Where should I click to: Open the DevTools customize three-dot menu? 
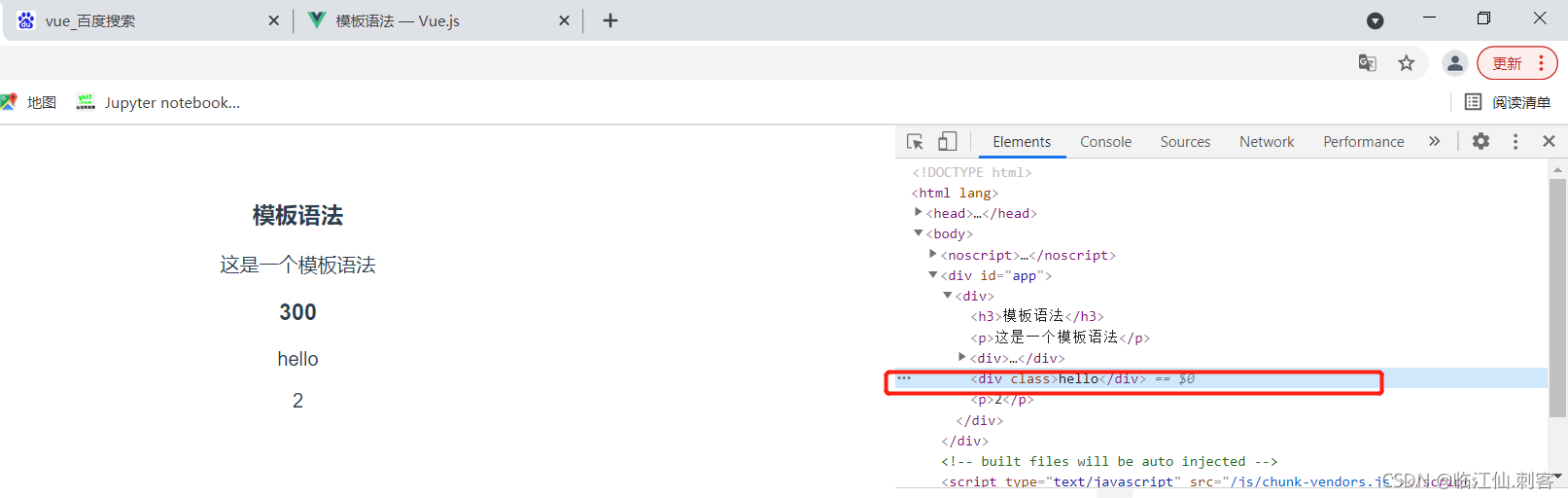coord(1515,142)
